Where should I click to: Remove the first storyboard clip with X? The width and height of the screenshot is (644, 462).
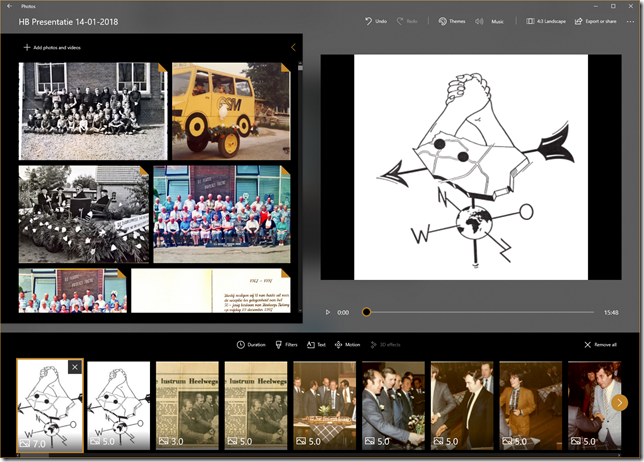[75, 368]
